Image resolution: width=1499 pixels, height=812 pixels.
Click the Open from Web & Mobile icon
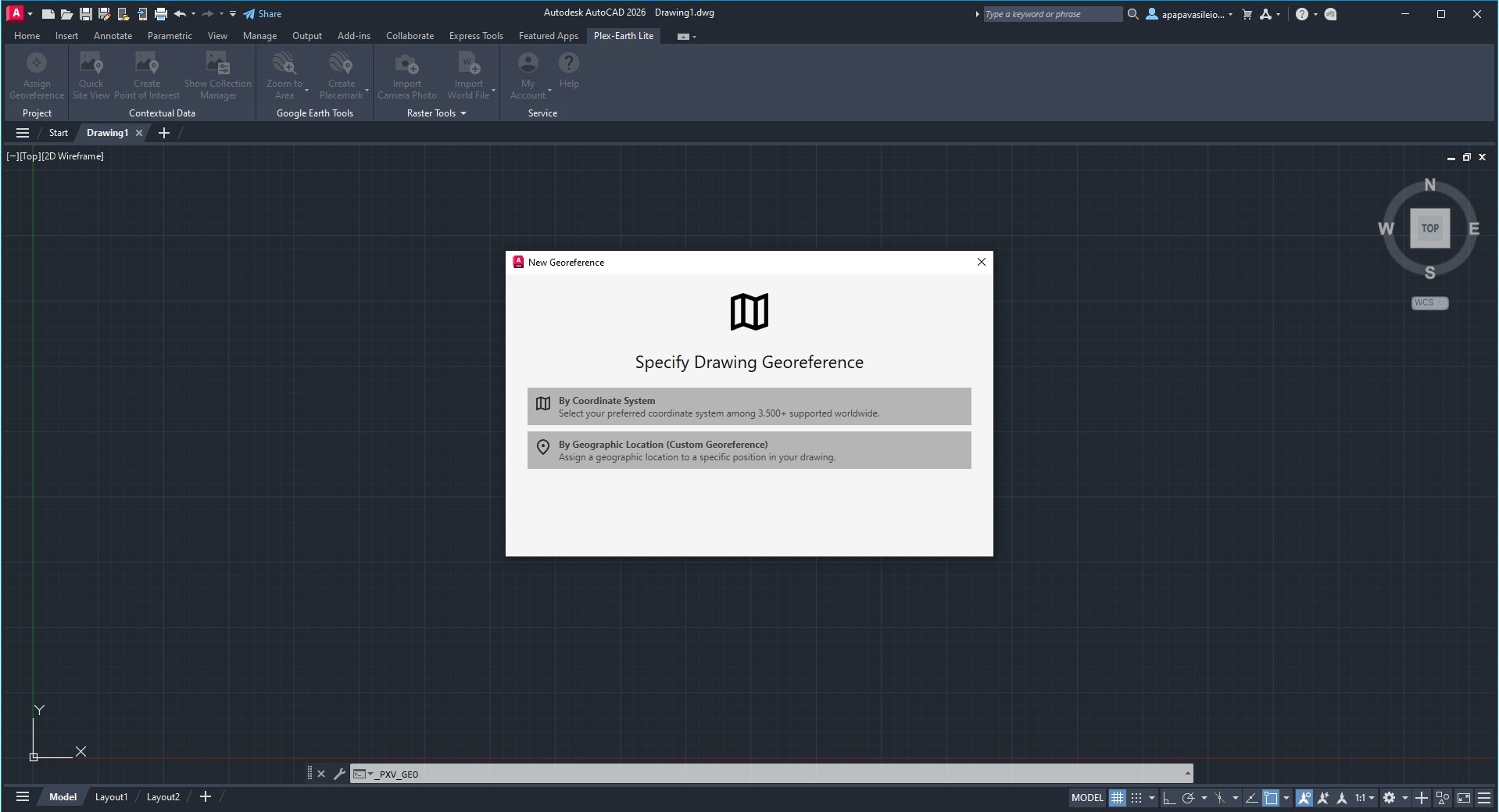coord(123,14)
